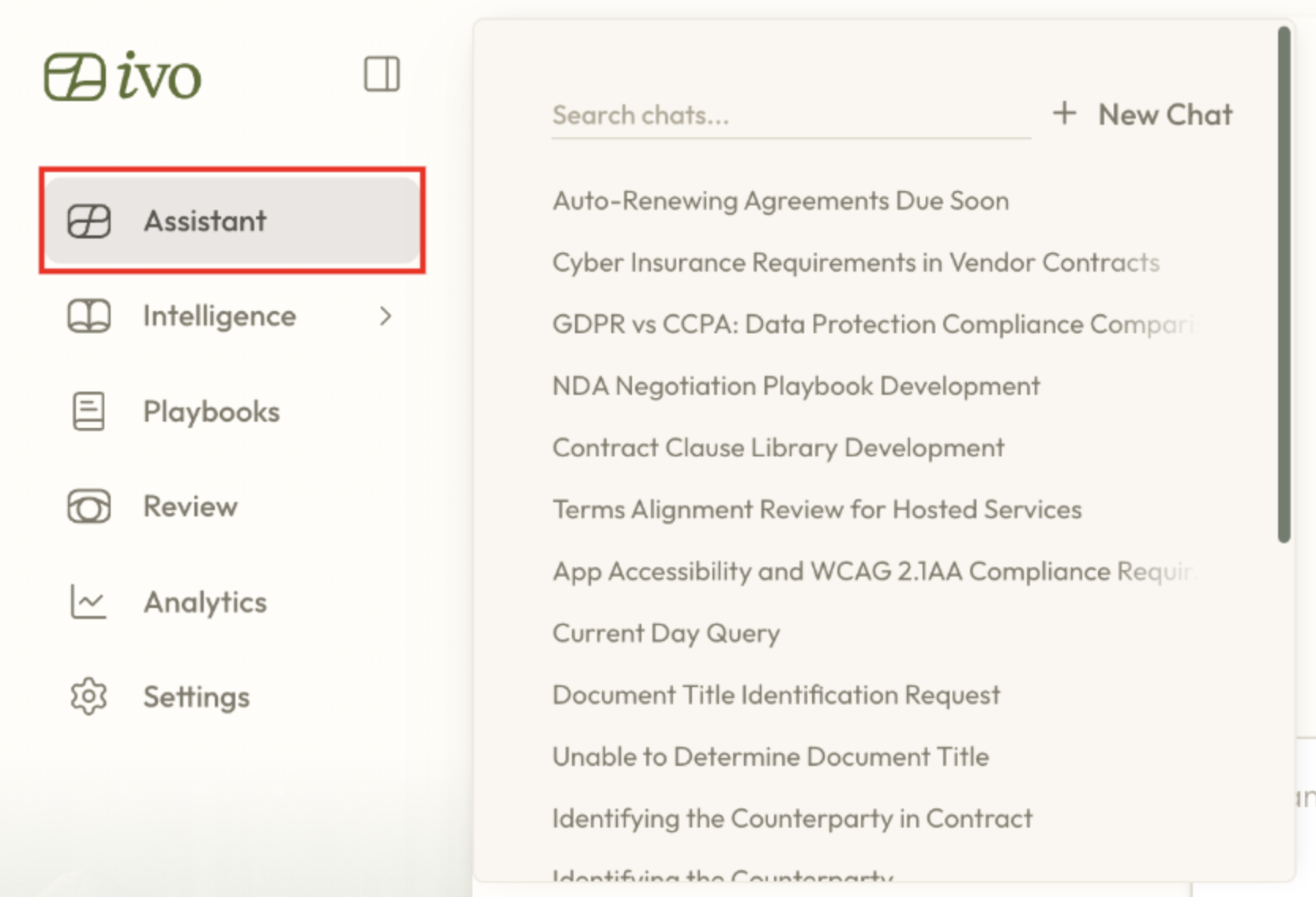The width and height of the screenshot is (1316, 897).
Task: Click the Playbooks document icon
Action: (88, 411)
